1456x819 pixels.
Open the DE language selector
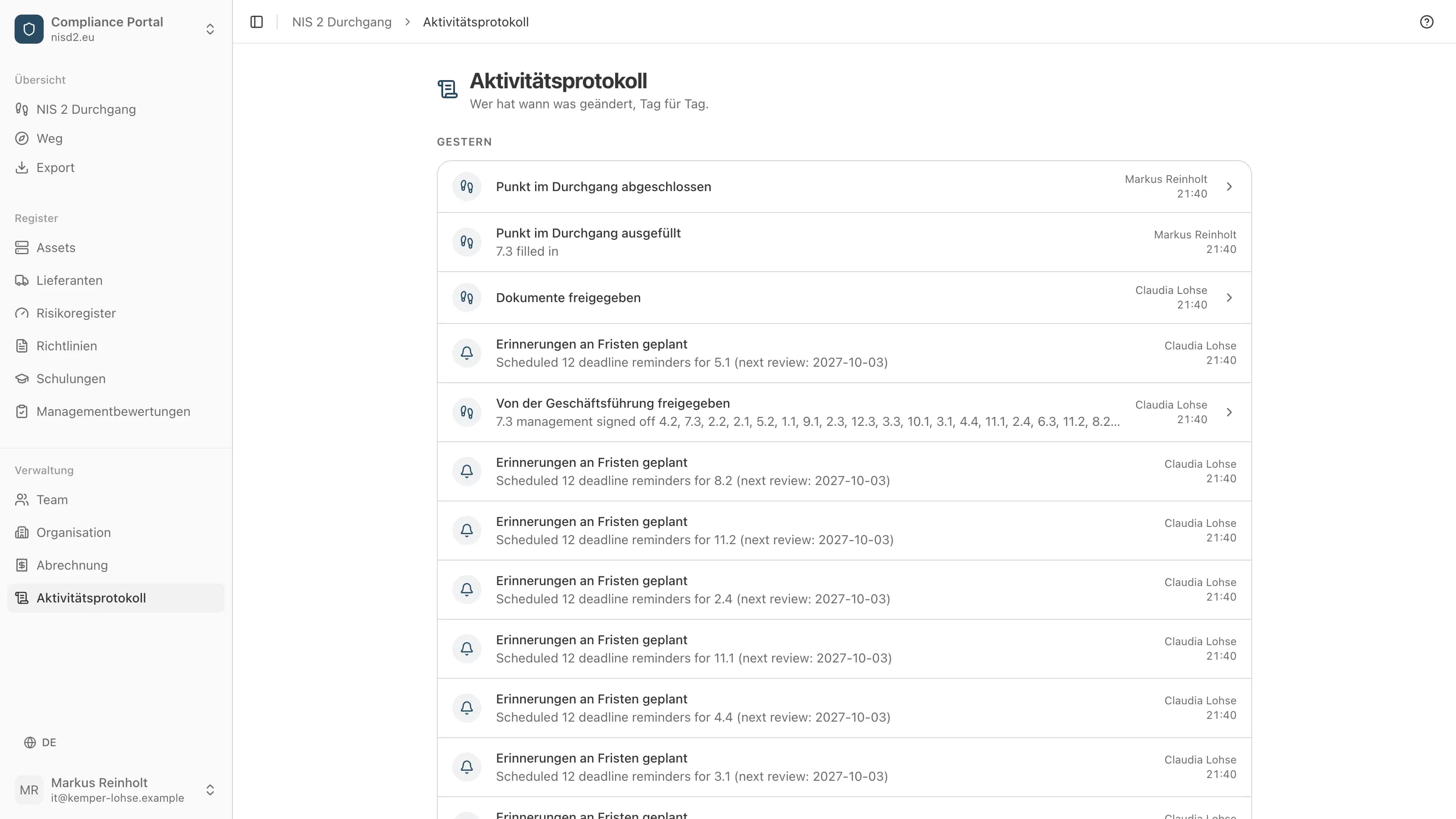pos(40,742)
